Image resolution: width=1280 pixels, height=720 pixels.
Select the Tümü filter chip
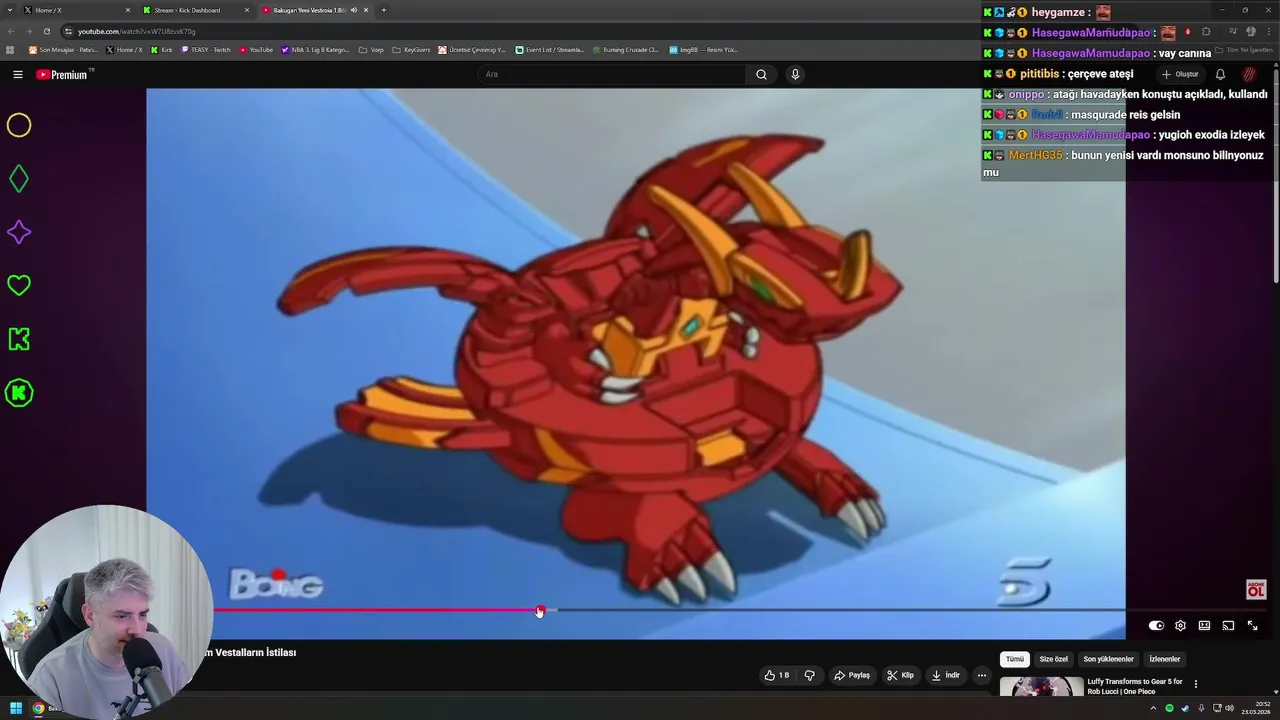[x=1015, y=659]
